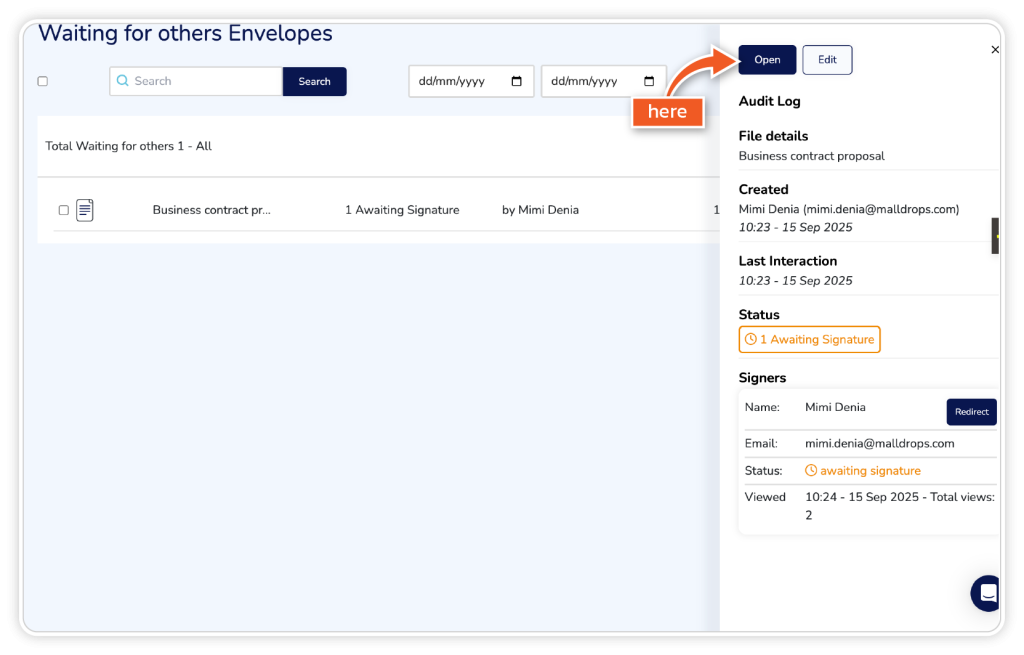Select the Business contract pr... envelope name
Image resolution: width=1024 pixels, height=655 pixels.
point(211,210)
